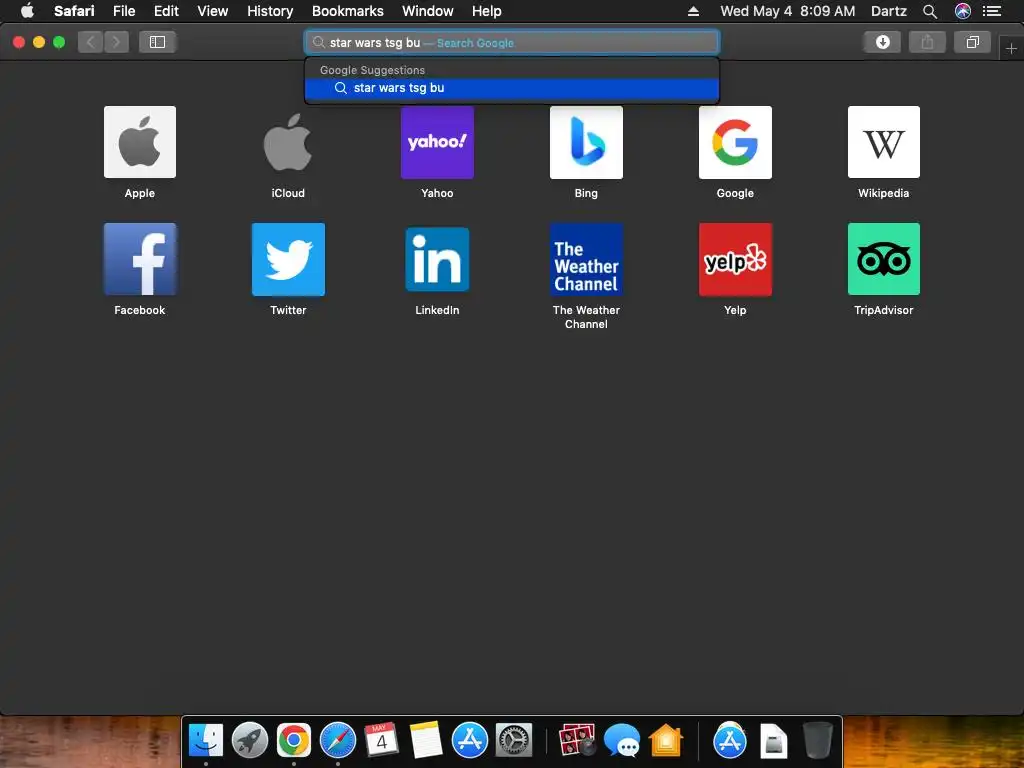Screen dimensions: 1024x768
Task: Show the tab overview button
Action: (x=972, y=42)
